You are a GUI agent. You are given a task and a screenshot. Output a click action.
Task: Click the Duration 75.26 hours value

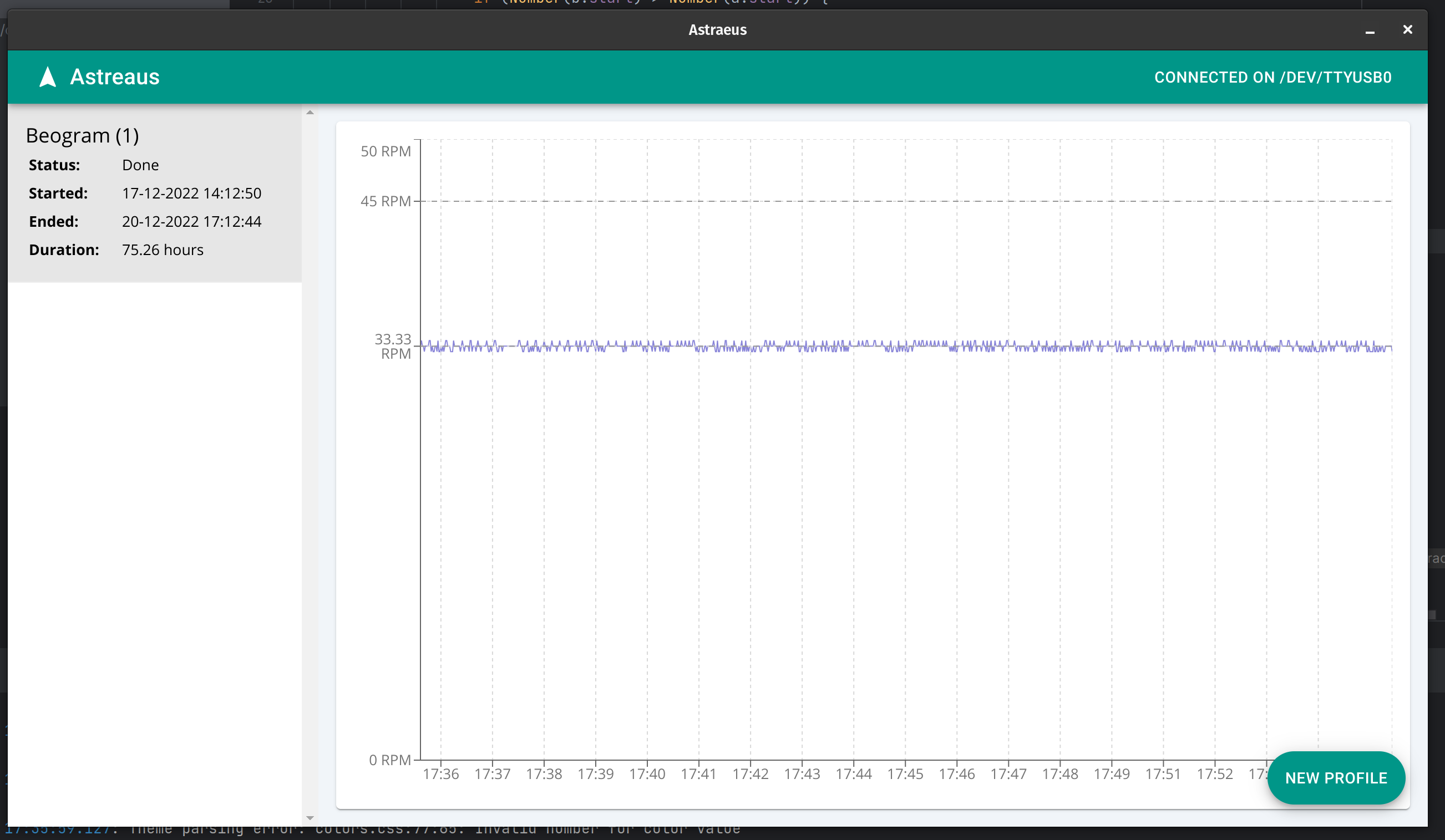(163, 250)
